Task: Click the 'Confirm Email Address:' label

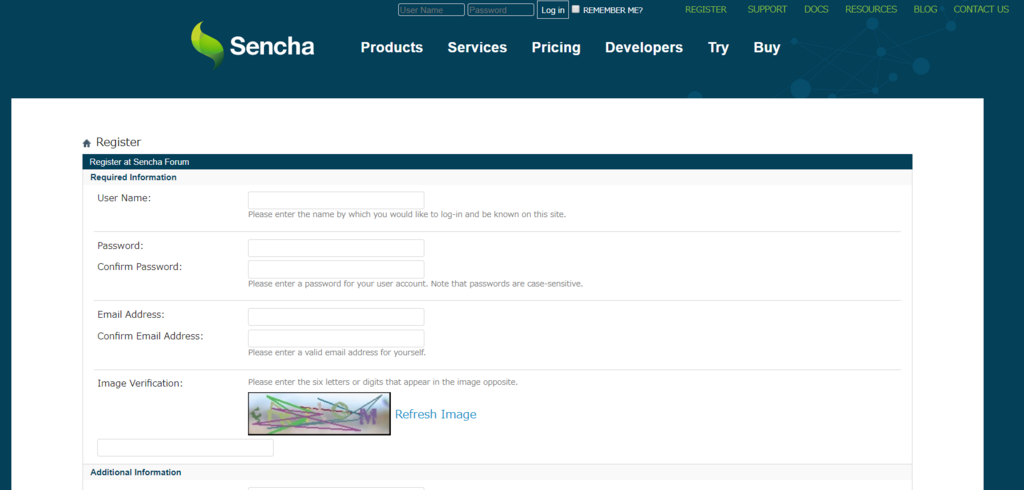Action: point(150,336)
